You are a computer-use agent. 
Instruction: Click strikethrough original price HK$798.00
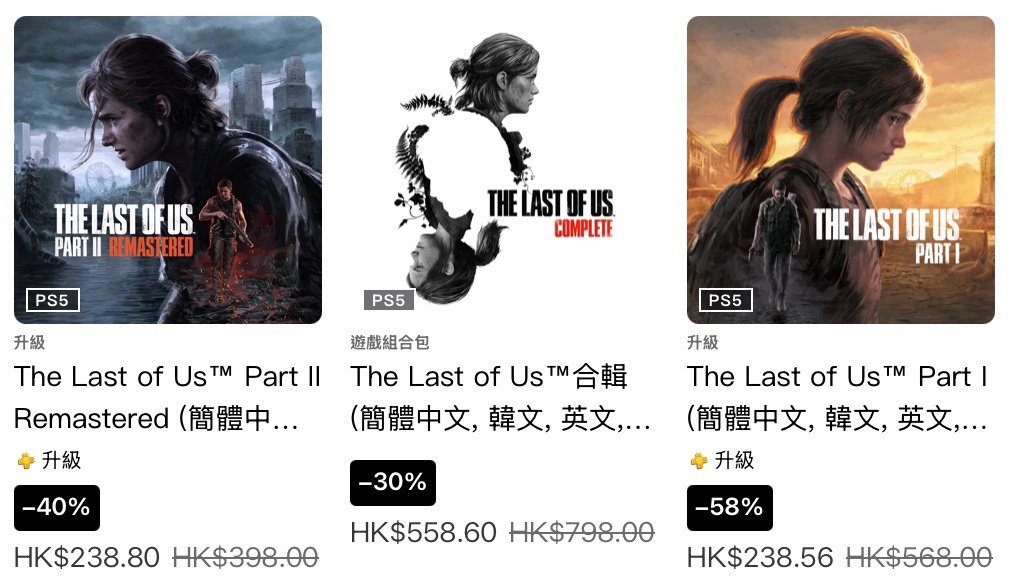tap(582, 533)
